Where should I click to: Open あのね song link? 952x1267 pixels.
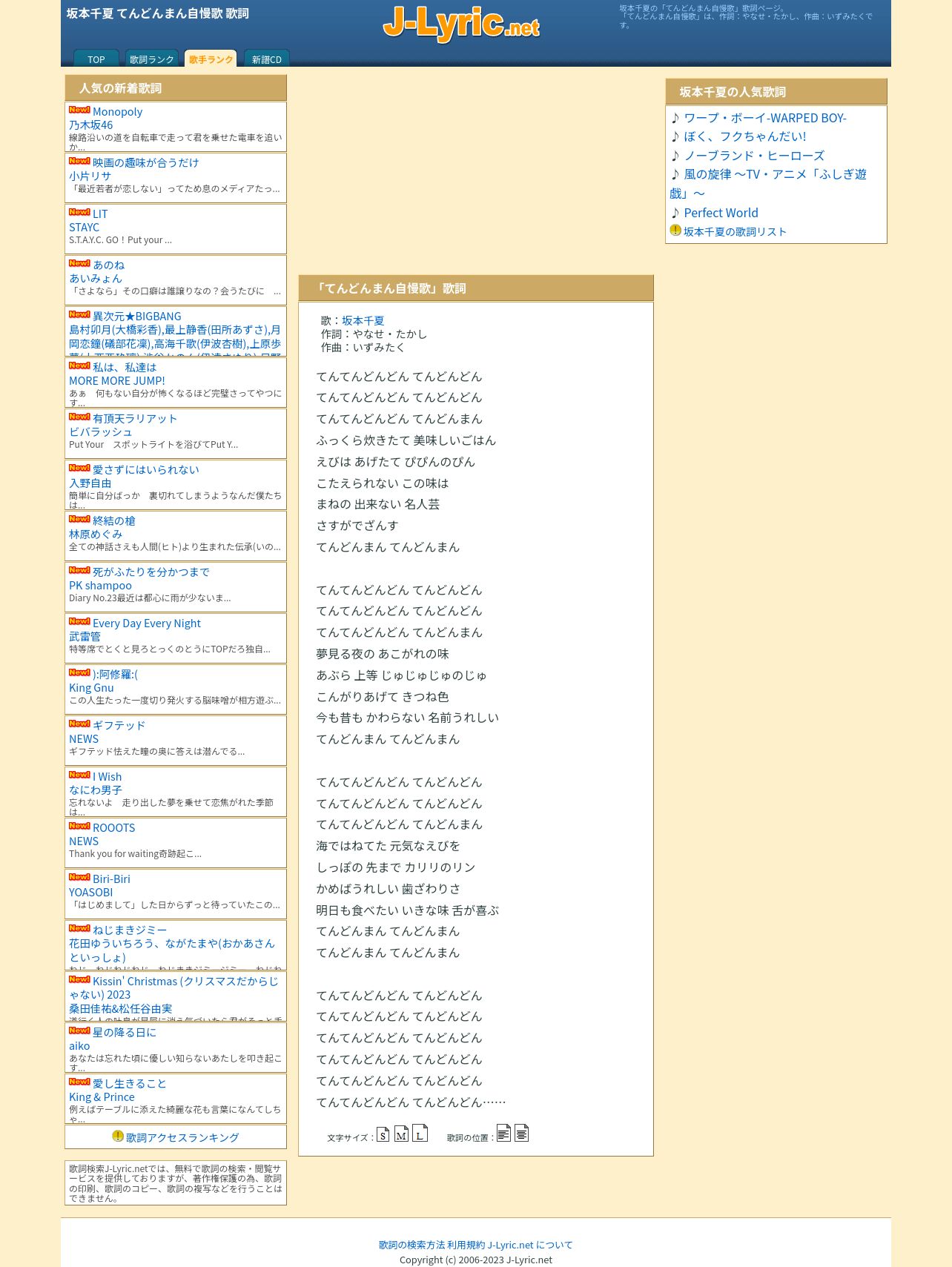point(108,265)
